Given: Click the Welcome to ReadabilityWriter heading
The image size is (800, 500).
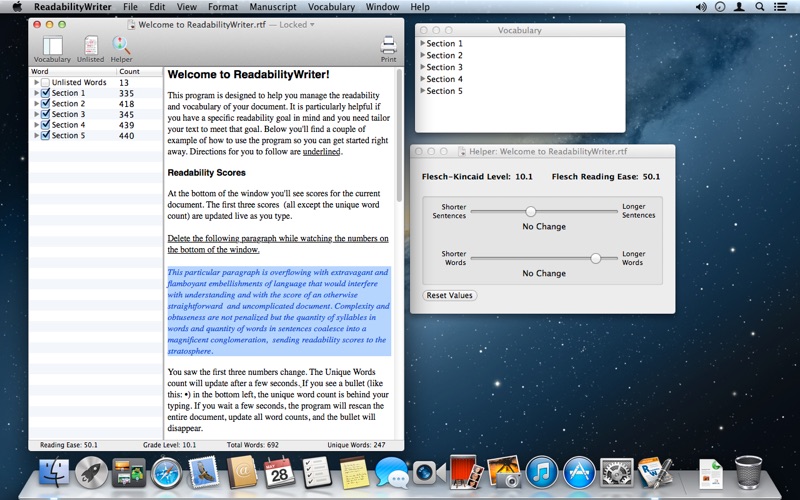Looking at the screenshot, I should (x=248, y=74).
